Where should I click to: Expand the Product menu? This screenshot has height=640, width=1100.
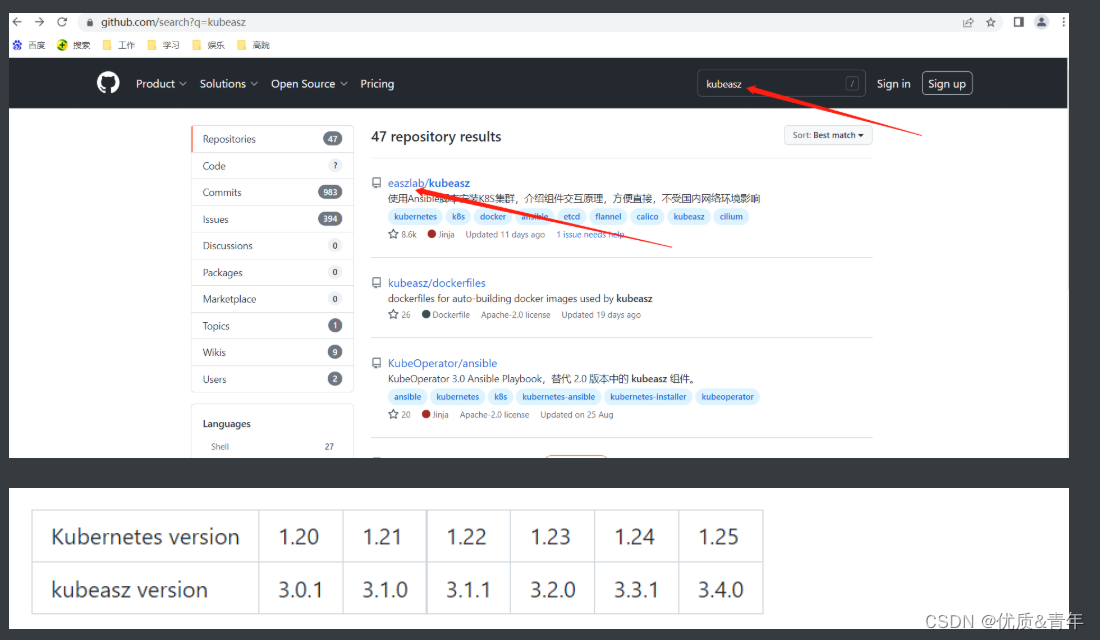[x=161, y=84]
